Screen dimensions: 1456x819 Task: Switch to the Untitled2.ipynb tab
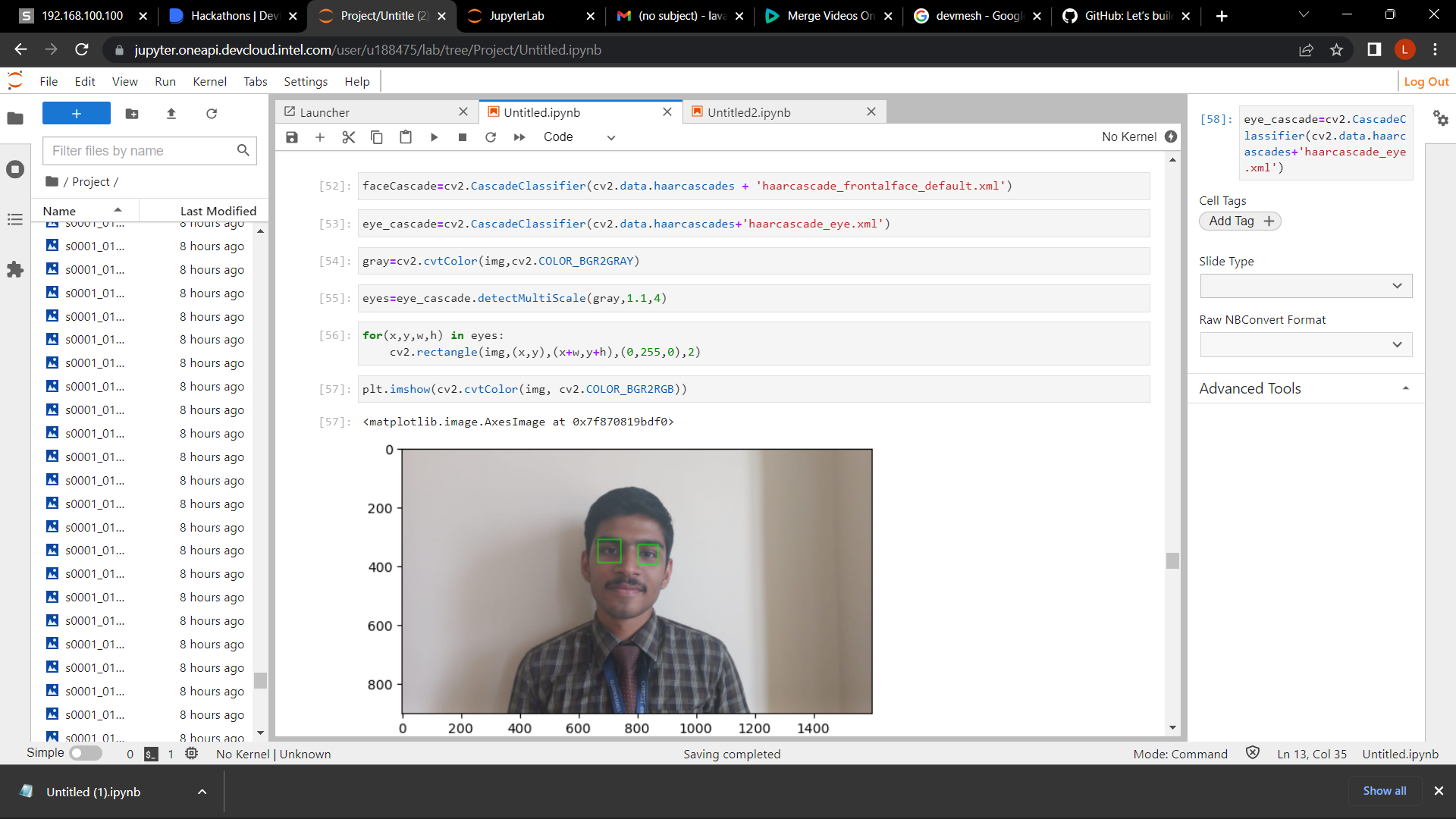click(785, 112)
